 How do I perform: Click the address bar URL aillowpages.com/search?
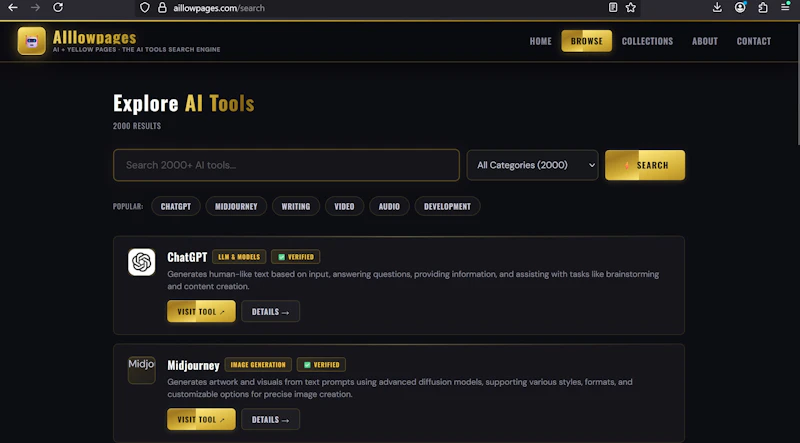pos(219,8)
